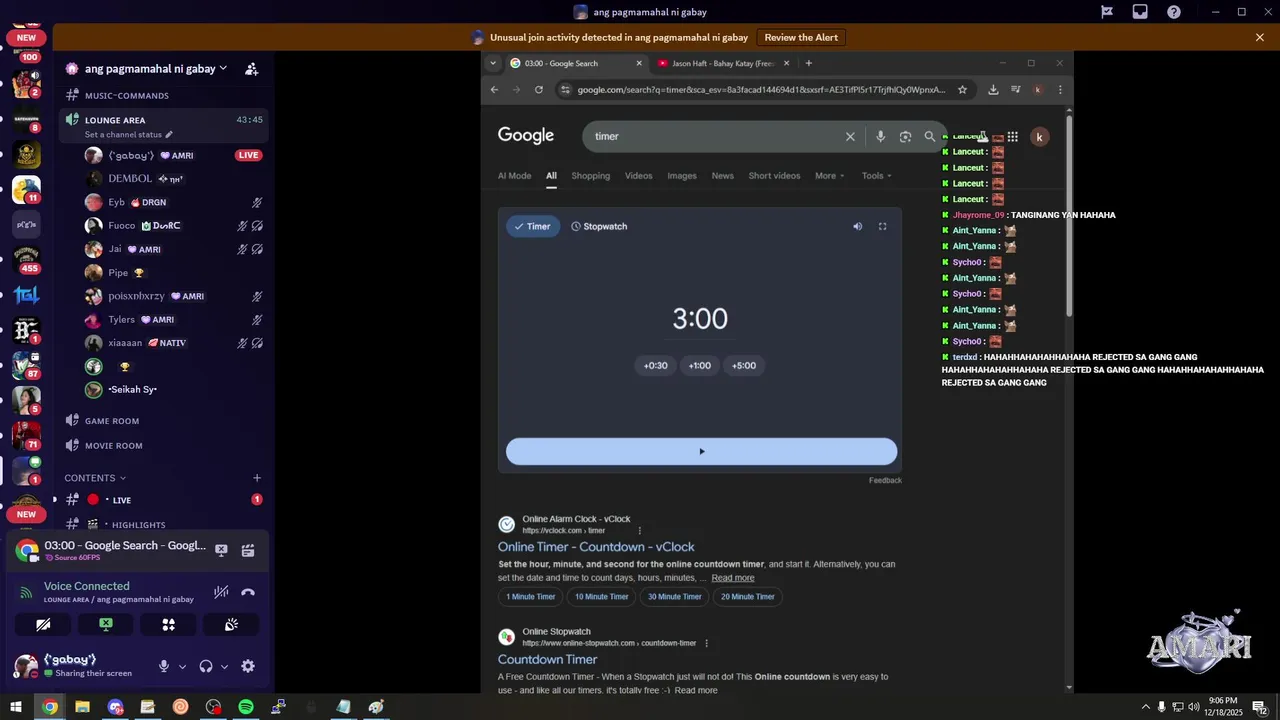The image size is (1280, 720).
Task: Open the soundboard button
Action: pos(231,625)
